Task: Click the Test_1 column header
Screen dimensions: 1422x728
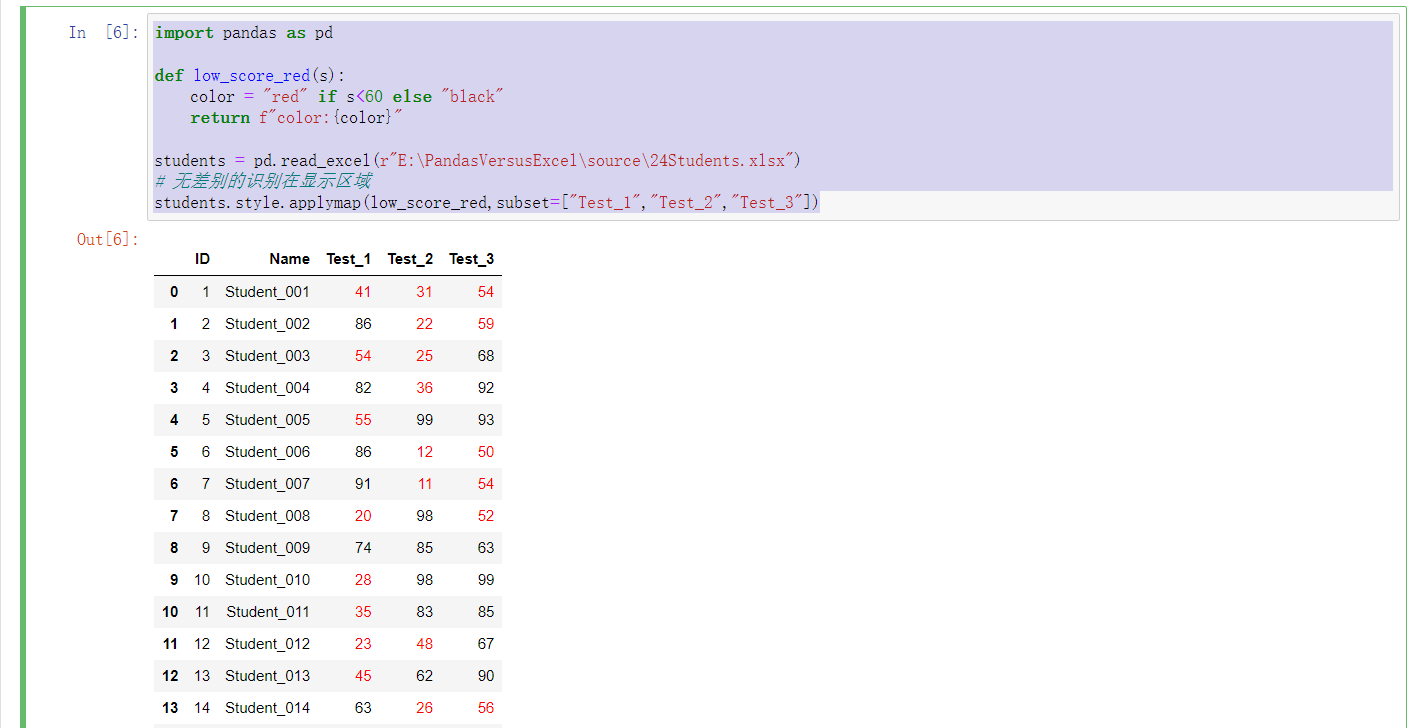Action: click(348, 259)
